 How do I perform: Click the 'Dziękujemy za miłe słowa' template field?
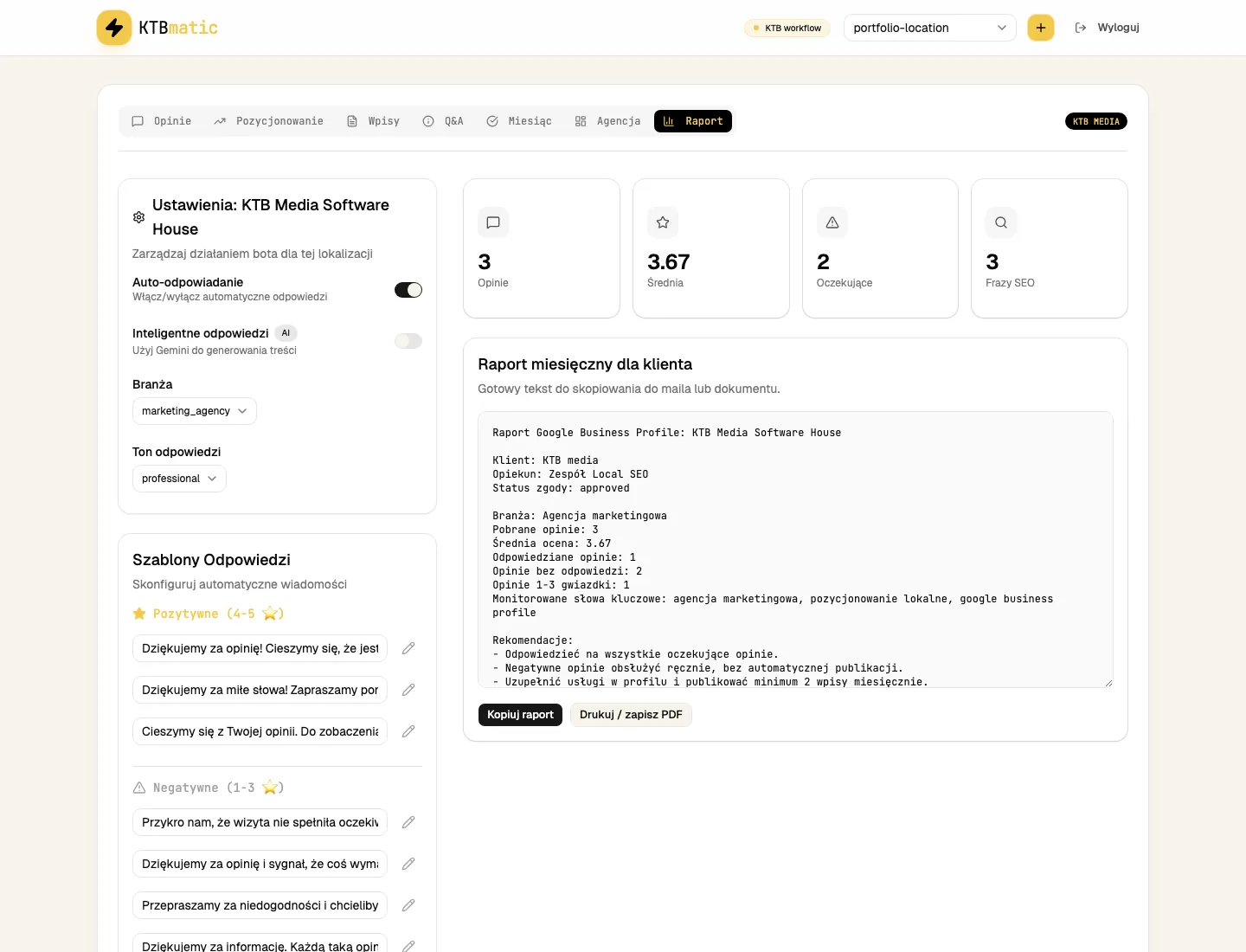(260, 690)
